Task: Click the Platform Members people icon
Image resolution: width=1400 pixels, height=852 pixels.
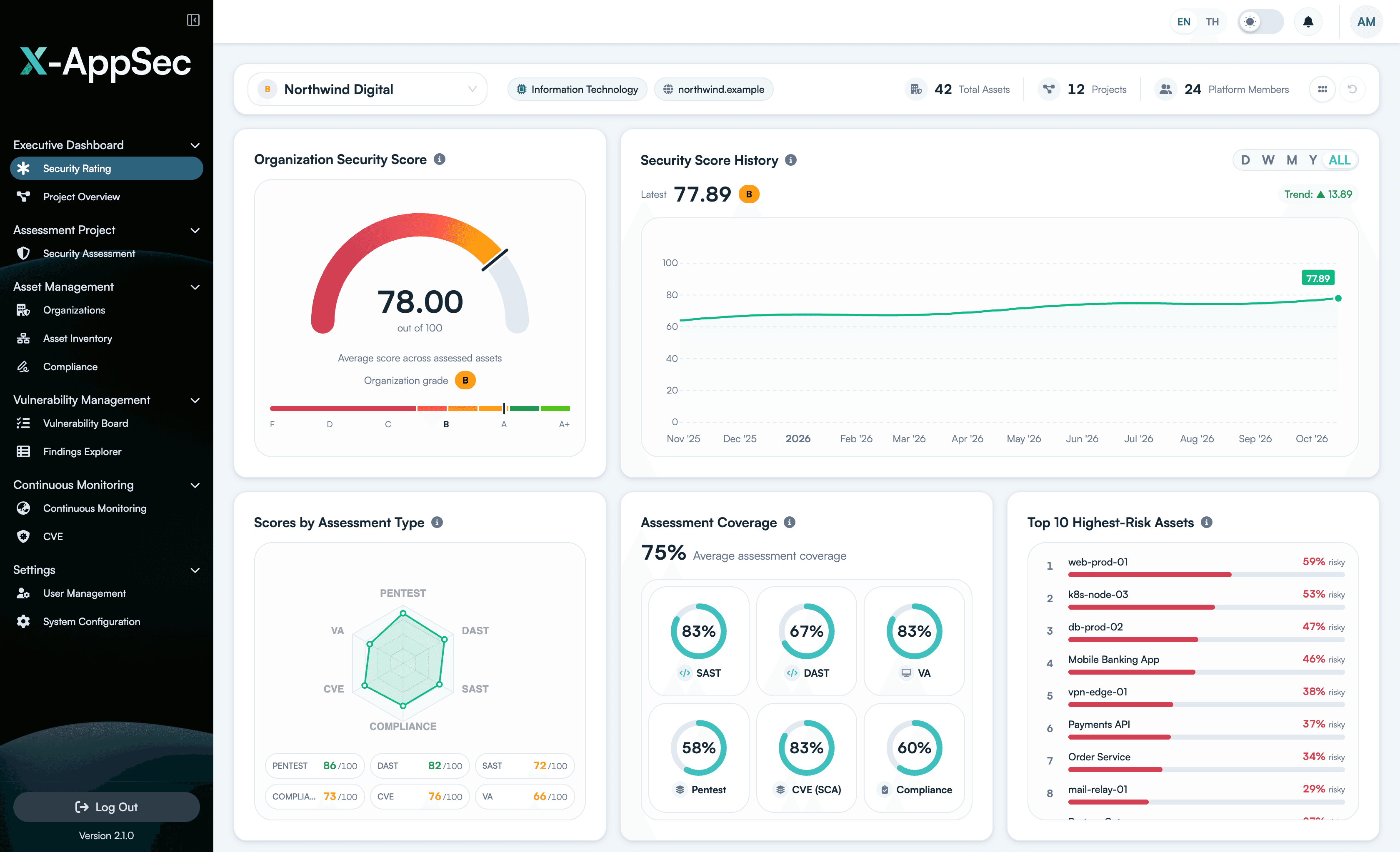Action: pos(1165,89)
